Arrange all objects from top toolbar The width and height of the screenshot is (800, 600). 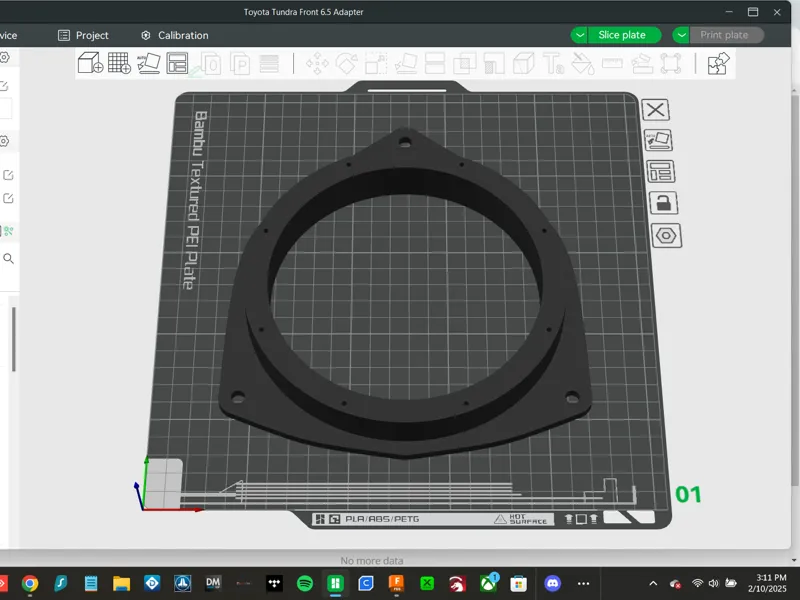(x=177, y=63)
